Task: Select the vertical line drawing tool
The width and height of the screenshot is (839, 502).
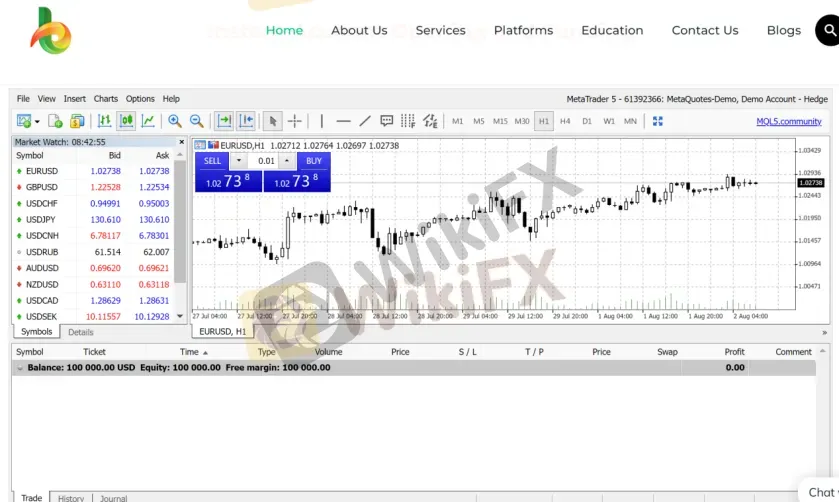Action: pos(321,121)
